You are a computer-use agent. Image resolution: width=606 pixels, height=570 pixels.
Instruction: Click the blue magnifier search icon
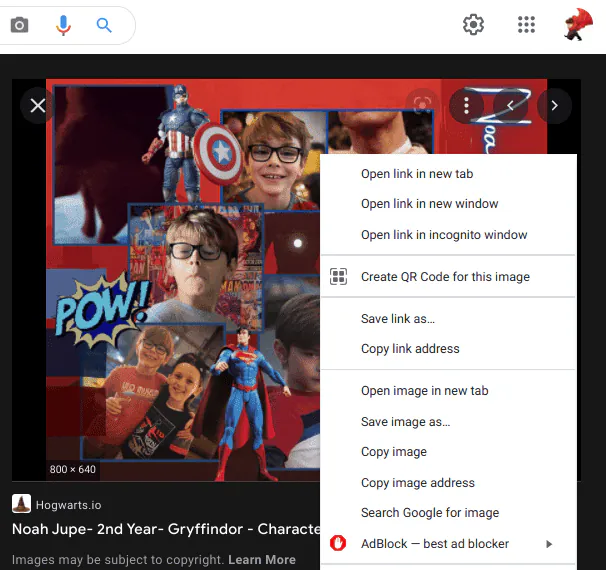coord(104,26)
